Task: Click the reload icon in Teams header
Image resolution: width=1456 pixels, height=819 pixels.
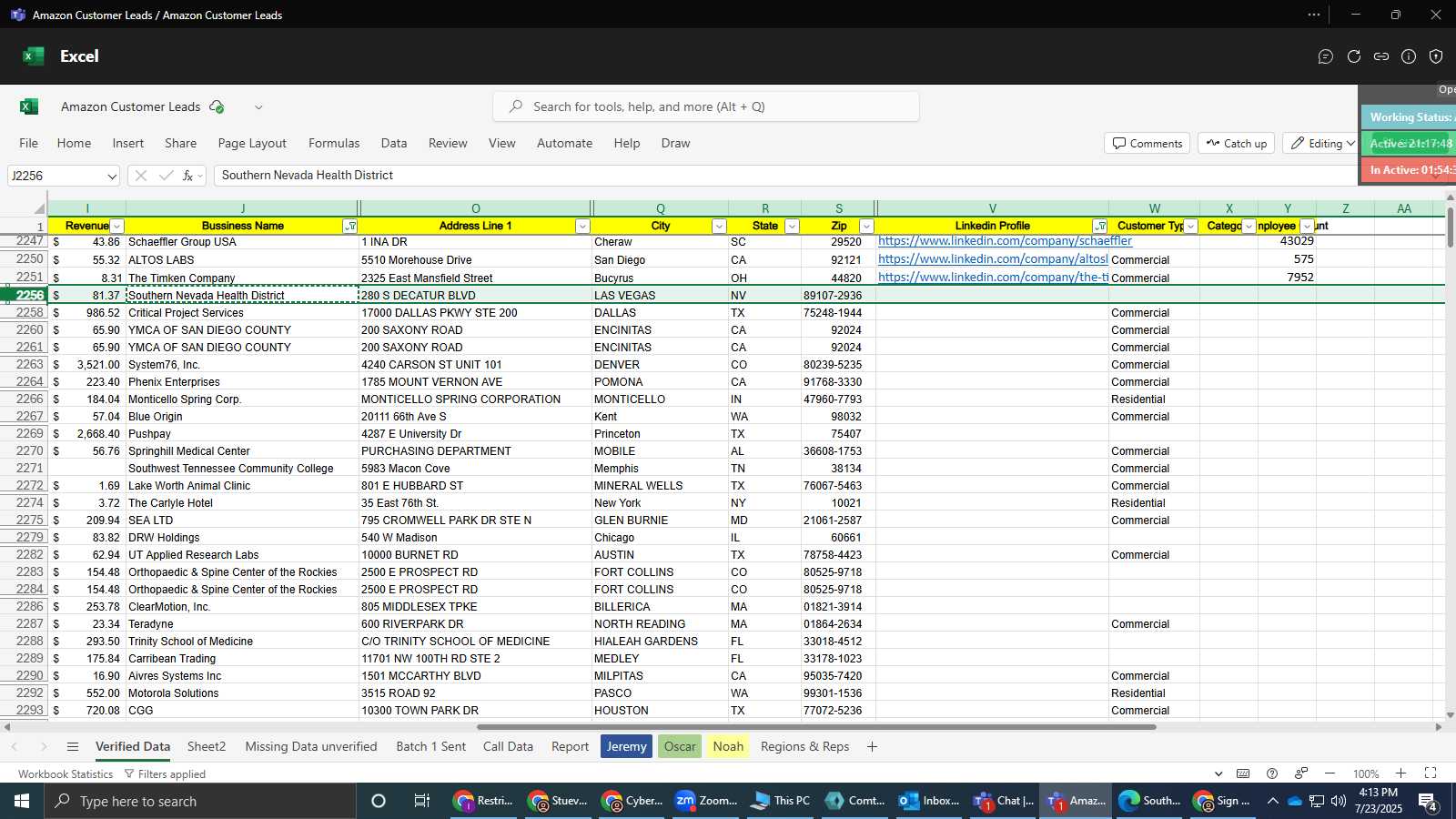Action: [1354, 56]
